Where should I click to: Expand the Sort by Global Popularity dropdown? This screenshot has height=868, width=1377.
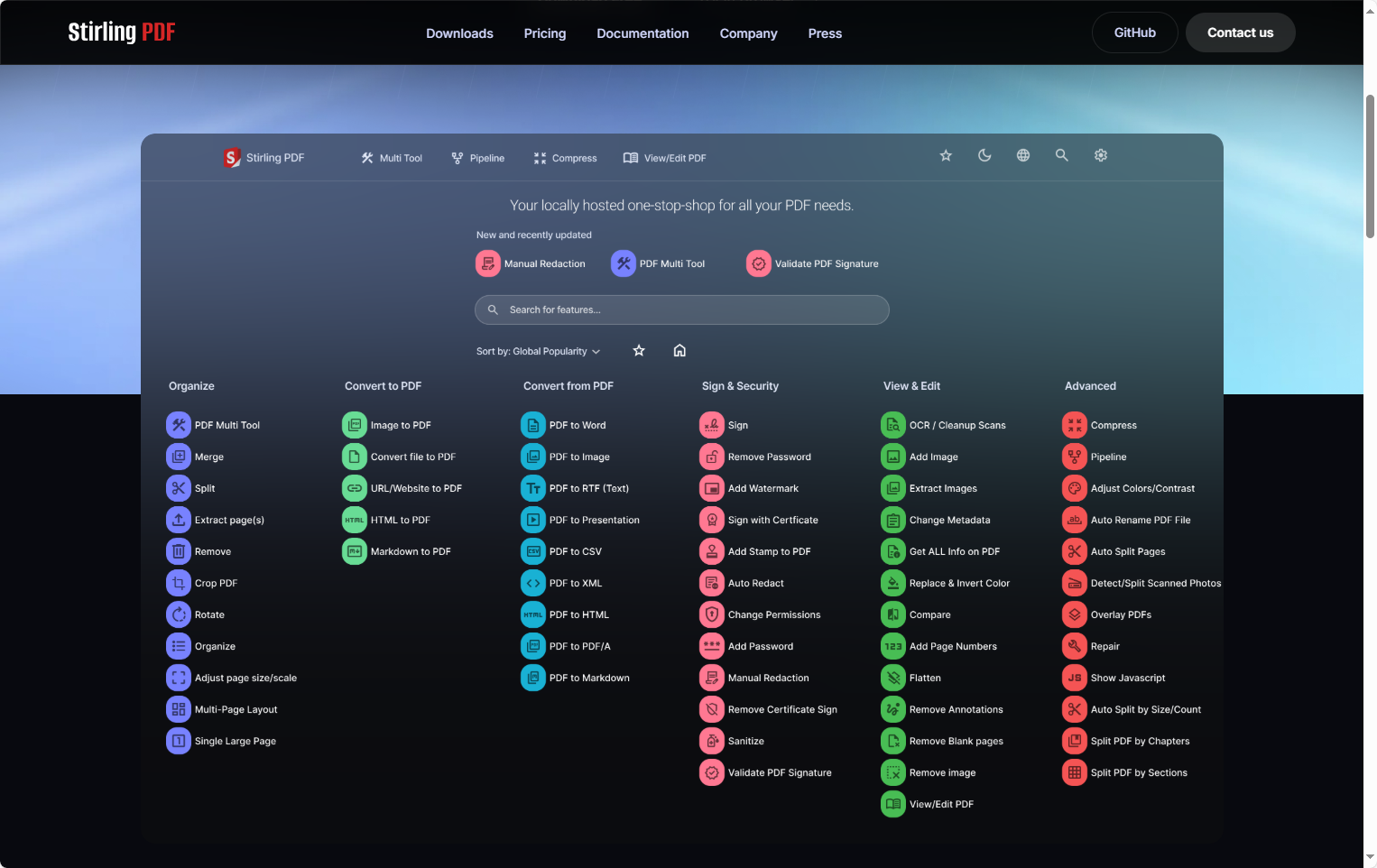(538, 351)
